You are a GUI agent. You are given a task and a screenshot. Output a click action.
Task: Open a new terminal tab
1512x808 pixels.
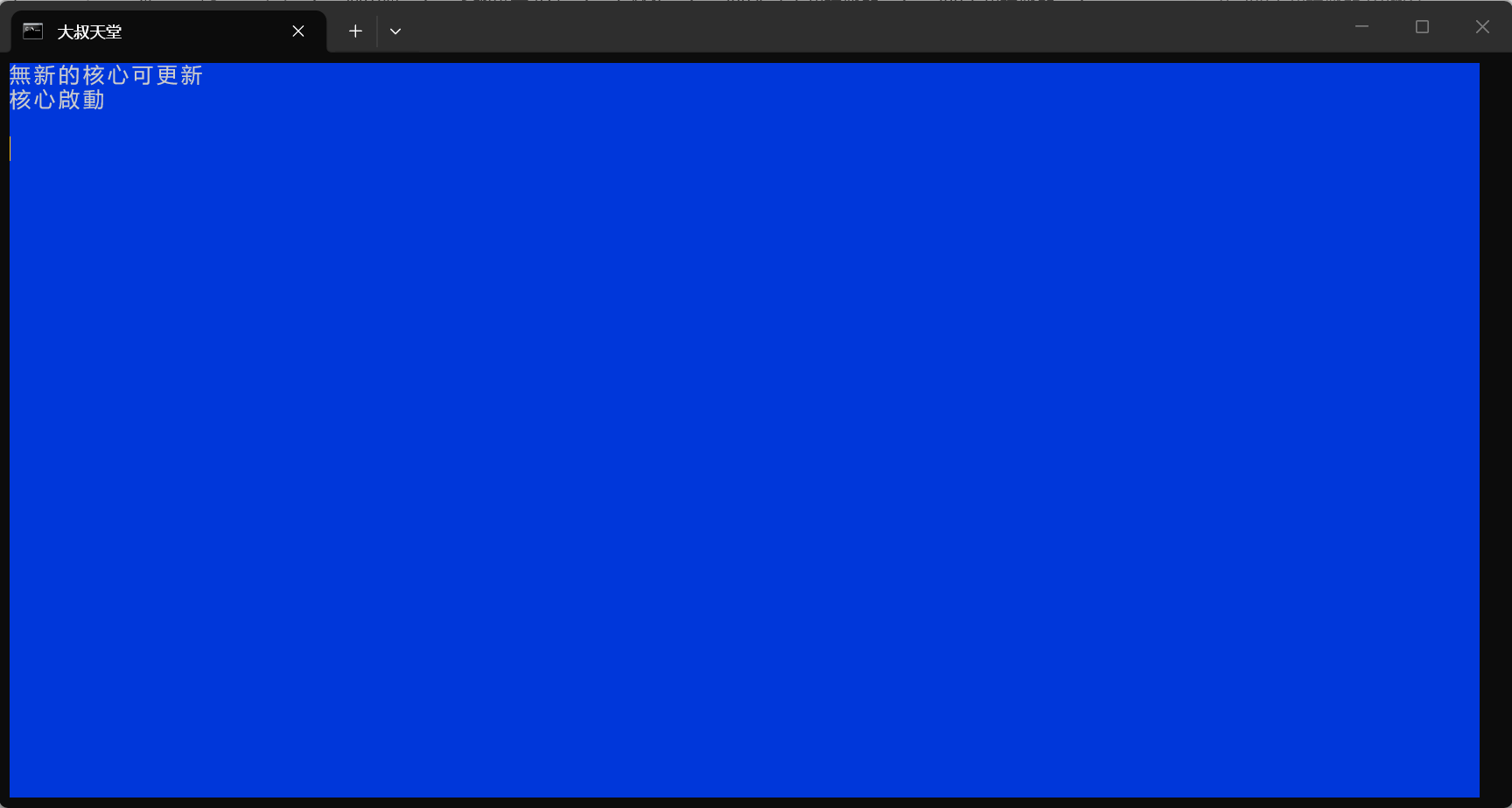[x=355, y=31]
